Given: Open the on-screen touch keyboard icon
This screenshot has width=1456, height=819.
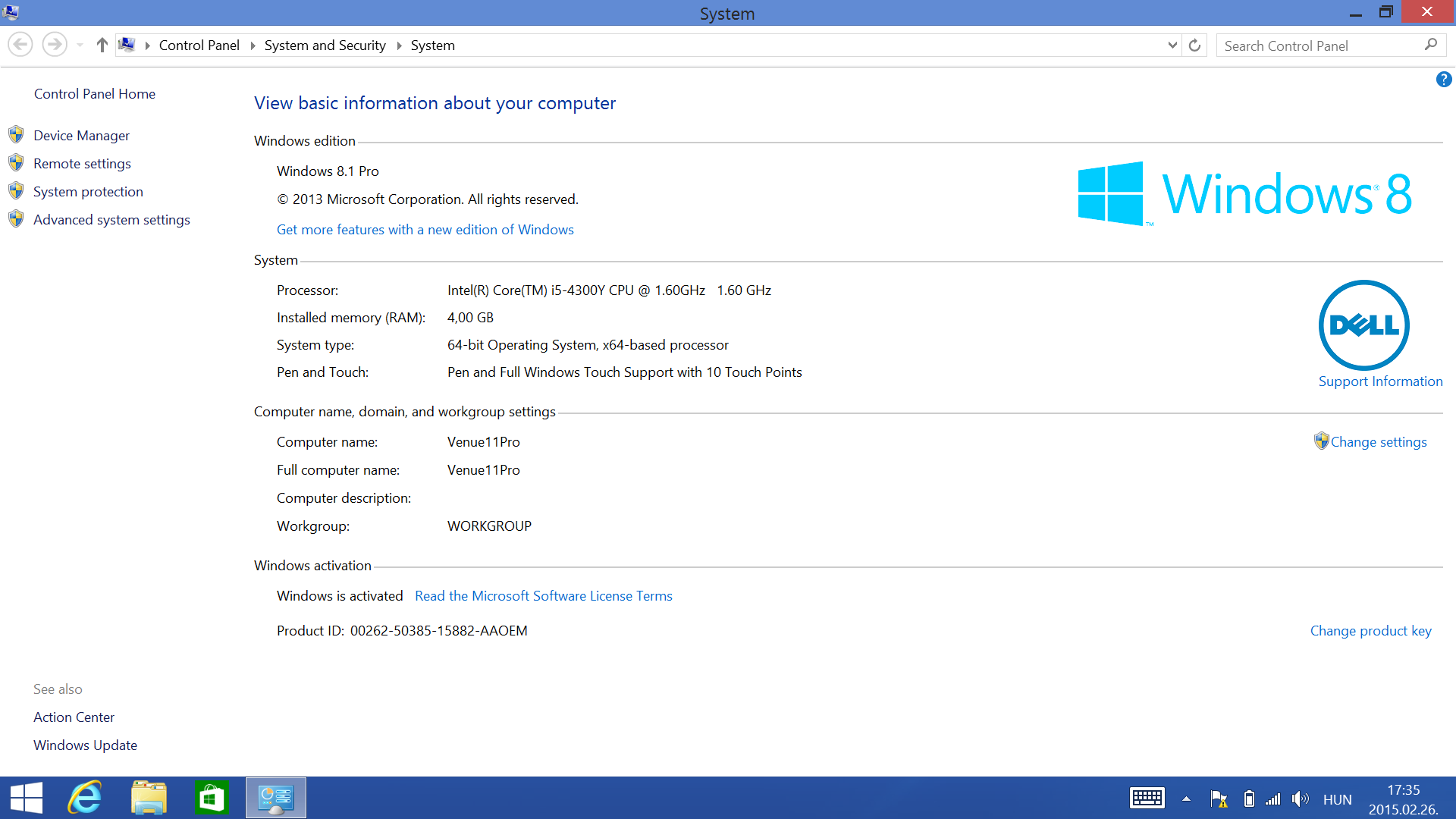Looking at the screenshot, I should coord(1147,799).
